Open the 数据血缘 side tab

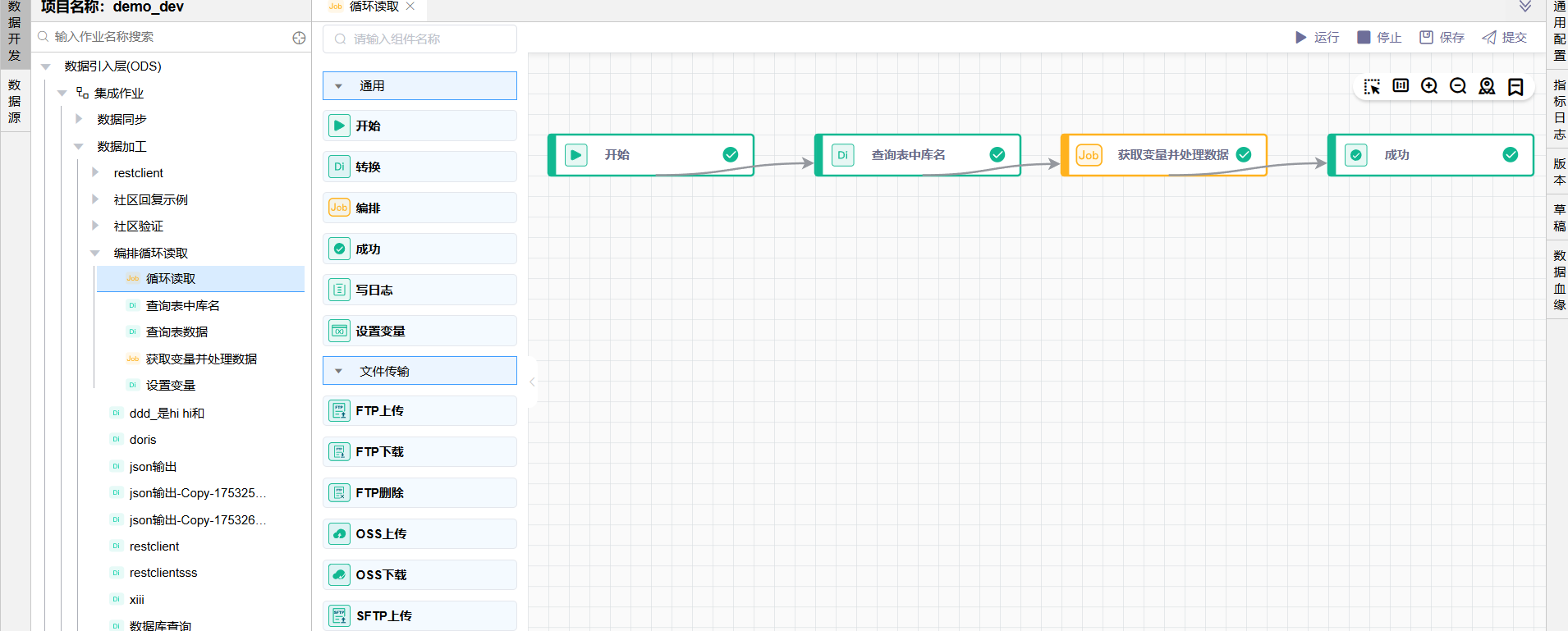1559,280
